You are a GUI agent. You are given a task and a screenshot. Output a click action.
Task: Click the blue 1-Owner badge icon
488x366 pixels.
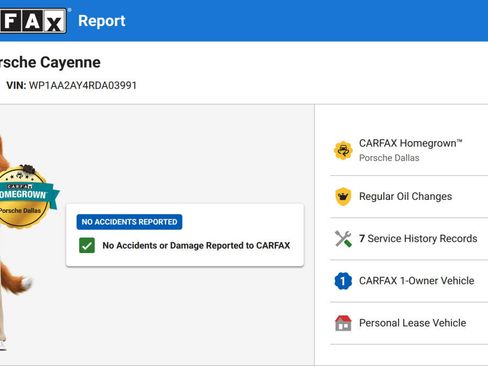click(343, 281)
